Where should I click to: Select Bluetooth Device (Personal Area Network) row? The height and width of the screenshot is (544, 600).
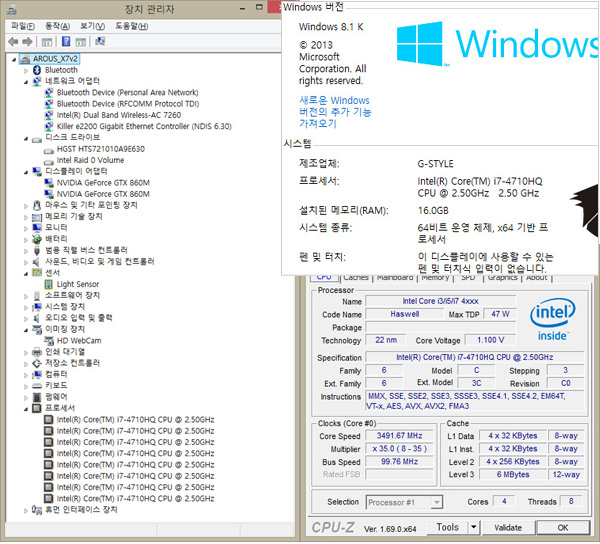(x=127, y=93)
